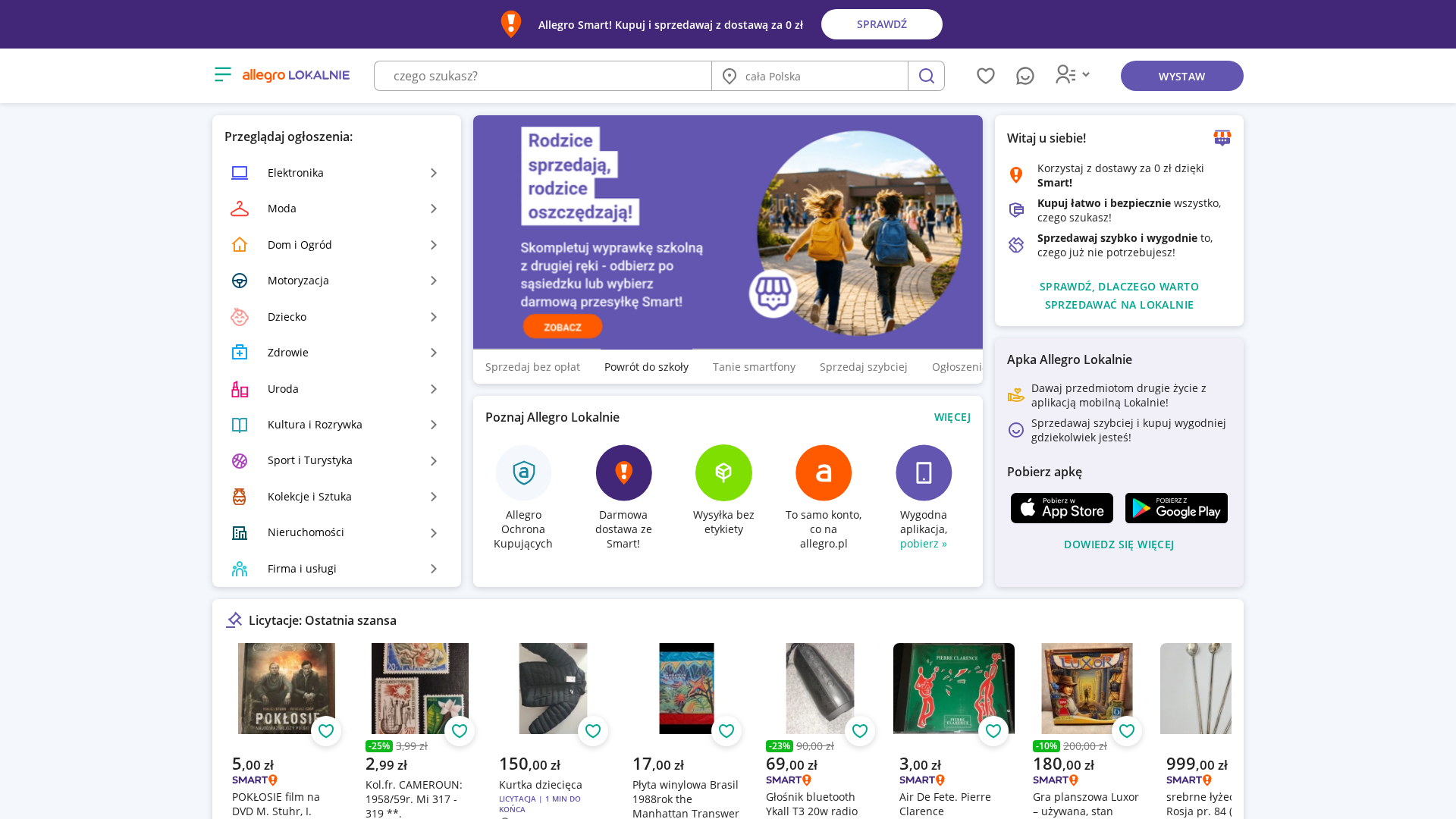Focus the czego szukasz search field
Screen dimensions: 1456x819
coord(543,76)
